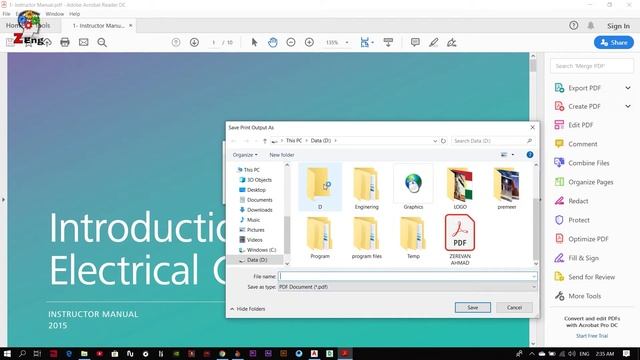Open the notifications bell icon
Viewport: 640px width, 360px height.
click(x=591, y=25)
